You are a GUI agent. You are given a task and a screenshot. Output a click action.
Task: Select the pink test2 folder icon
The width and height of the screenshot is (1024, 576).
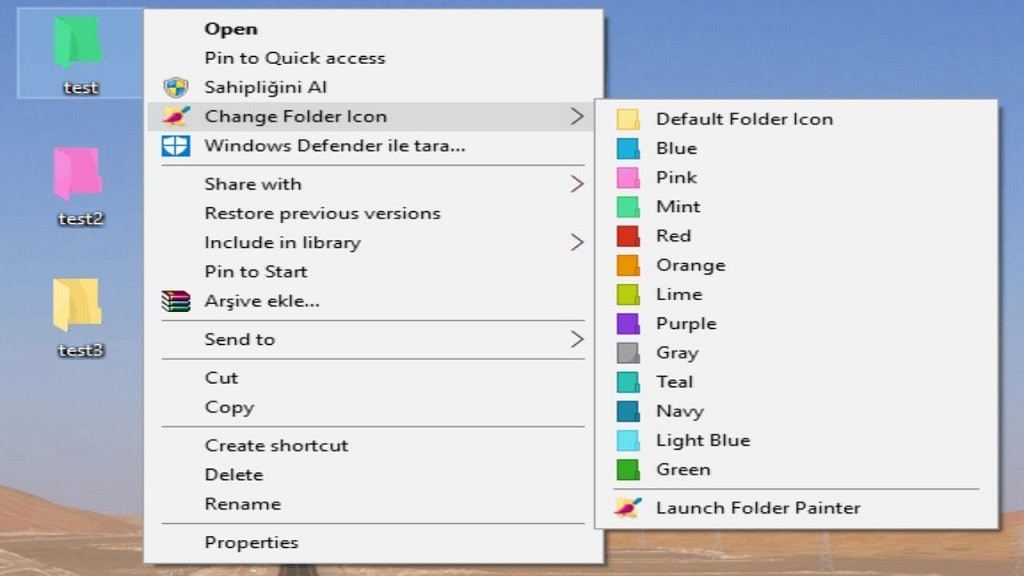coord(77,174)
